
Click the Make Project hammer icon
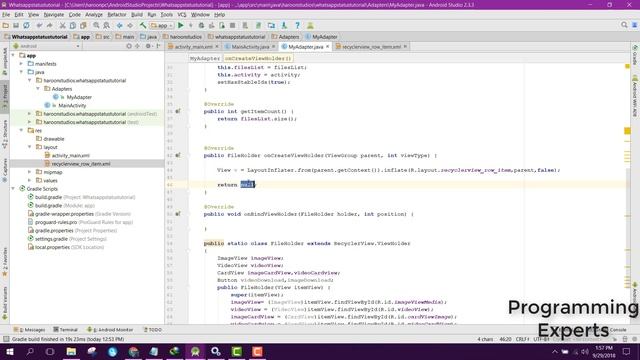[x=143, y=25]
